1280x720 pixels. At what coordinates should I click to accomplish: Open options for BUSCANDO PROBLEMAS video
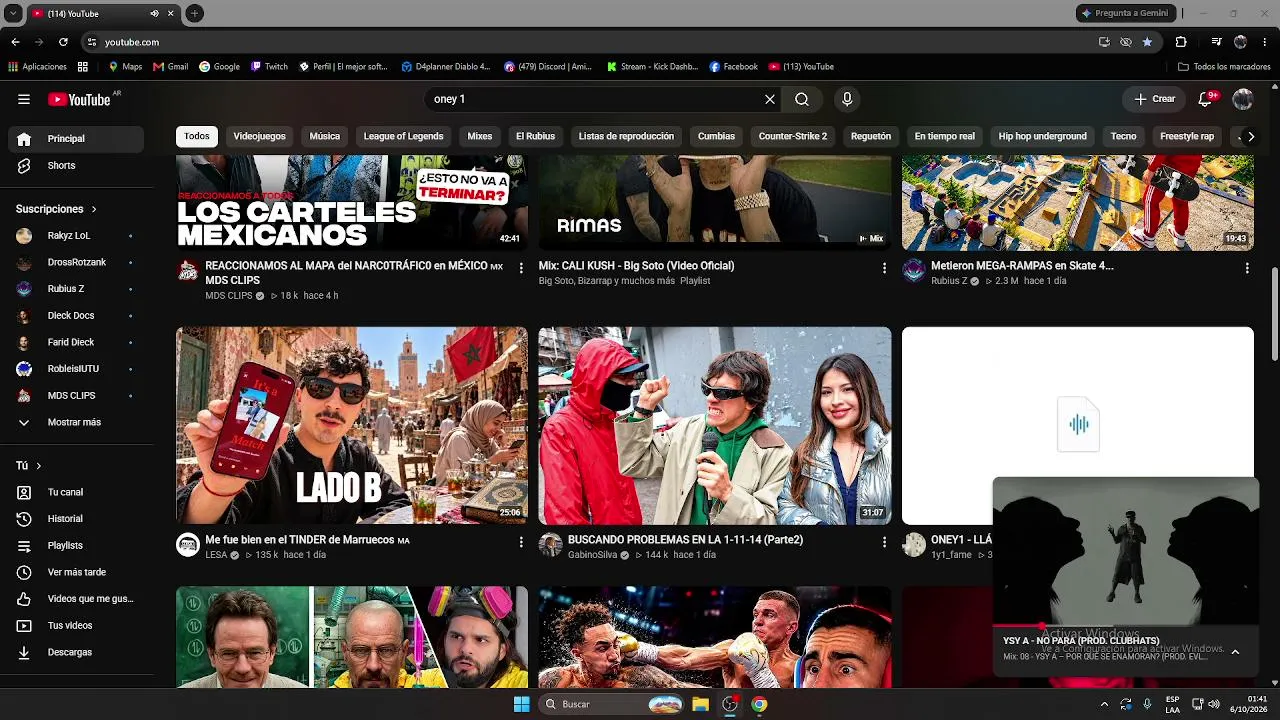point(884,542)
